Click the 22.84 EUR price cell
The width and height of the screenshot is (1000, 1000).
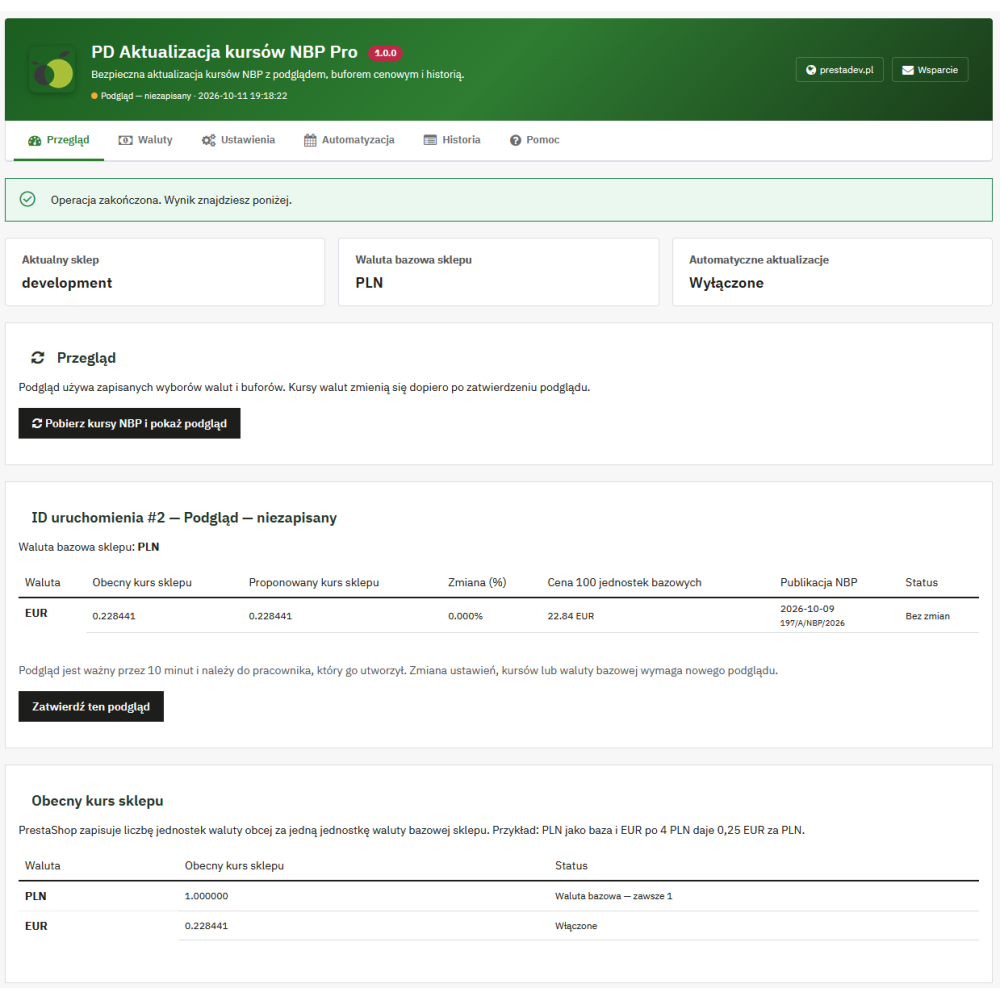point(571,616)
